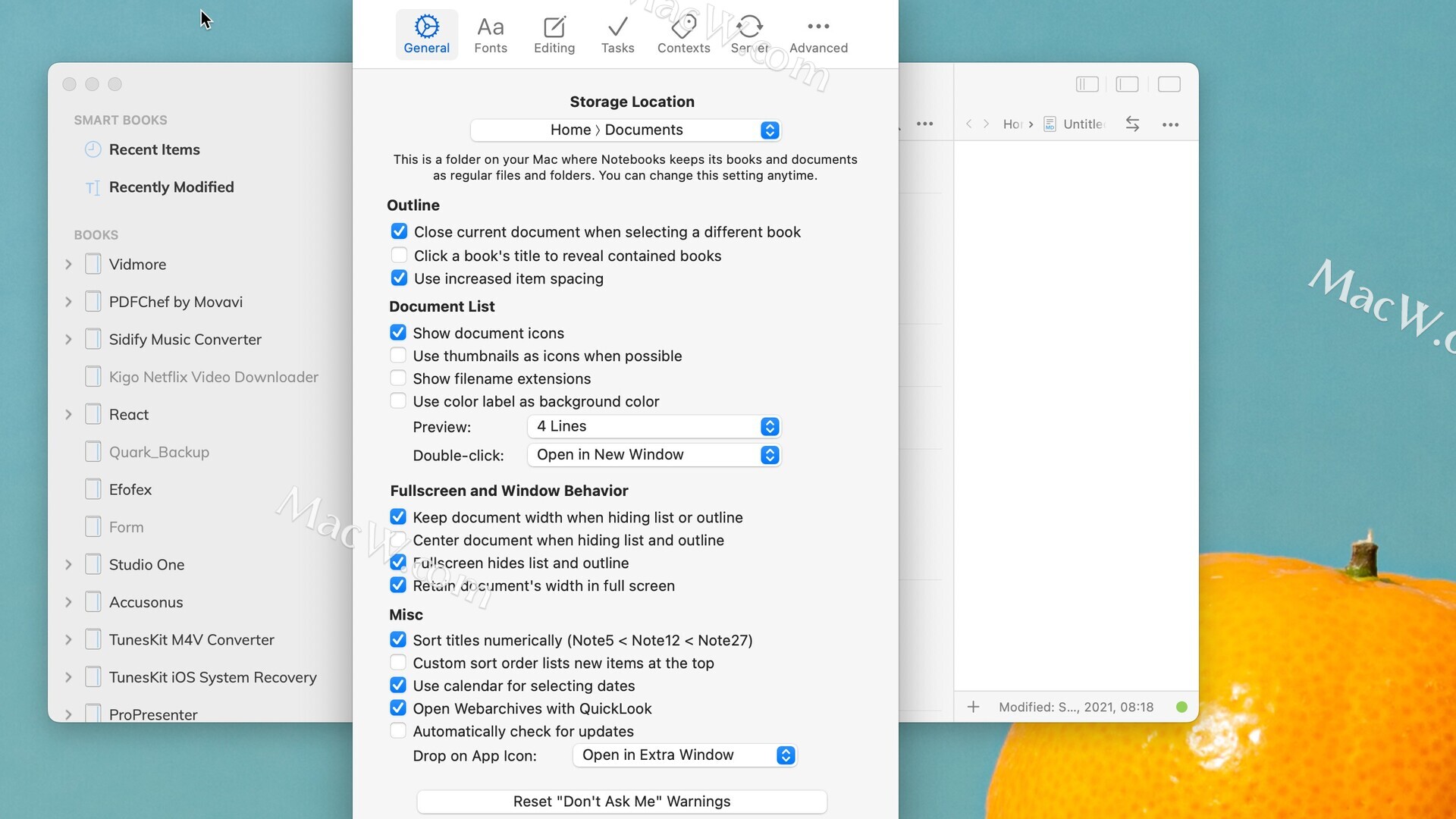1456x819 pixels.
Task: Open the Editing preferences tab
Action: pos(554,35)
